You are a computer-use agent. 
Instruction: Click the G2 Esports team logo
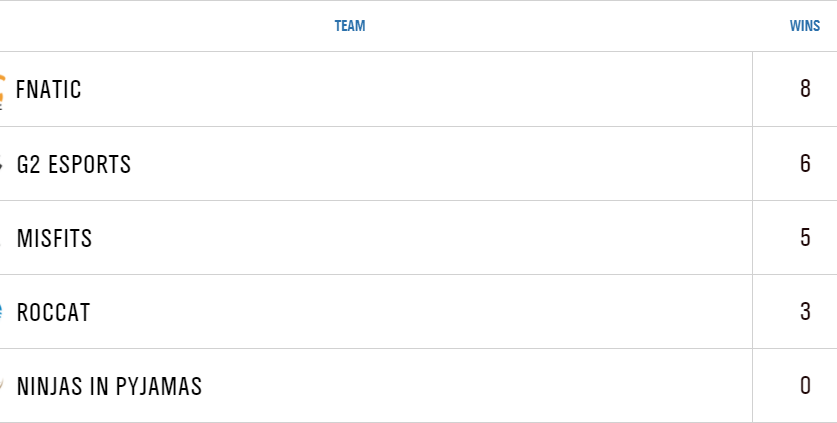click(x=3, y=164)
